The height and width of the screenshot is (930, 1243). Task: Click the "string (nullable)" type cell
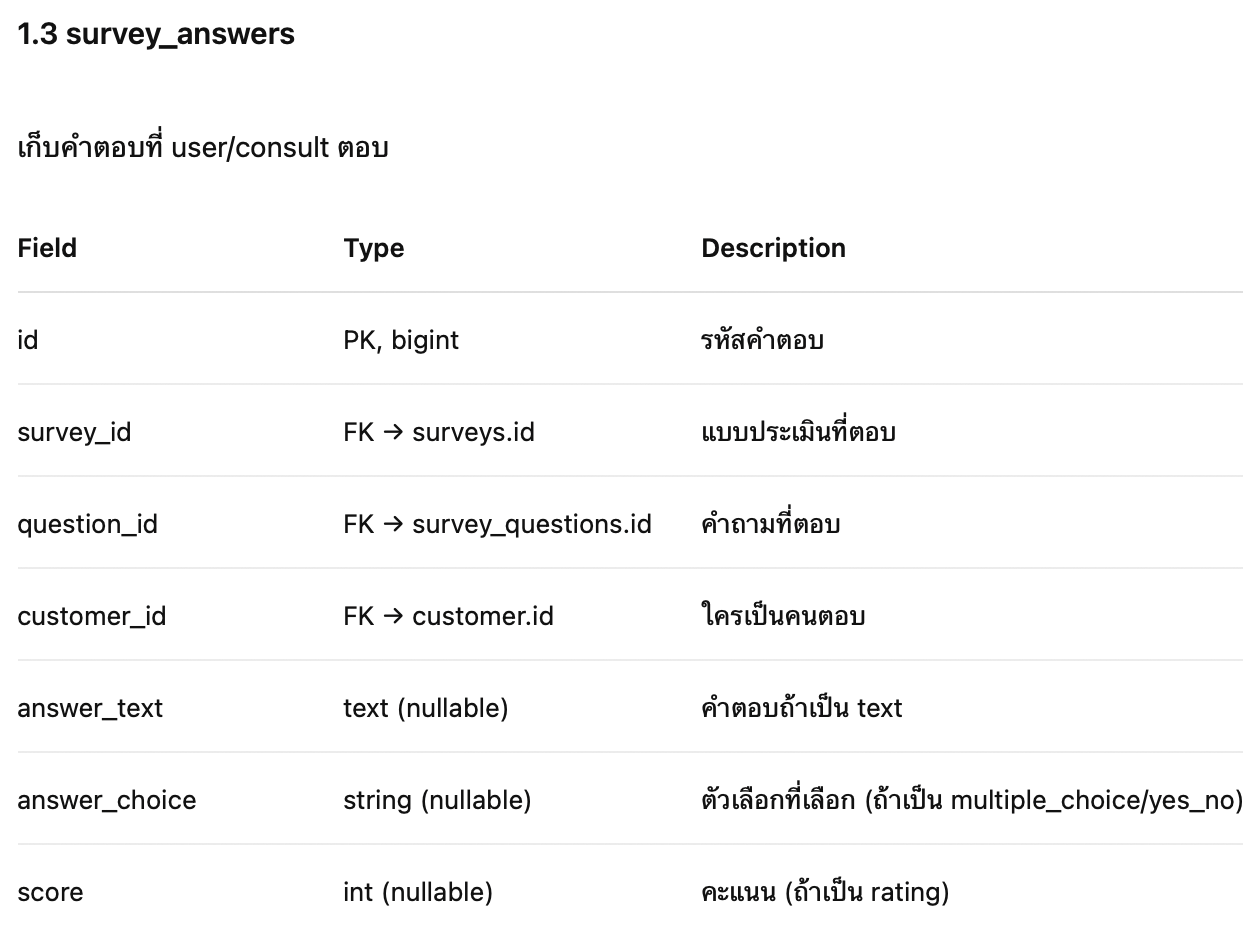(437, 800)
